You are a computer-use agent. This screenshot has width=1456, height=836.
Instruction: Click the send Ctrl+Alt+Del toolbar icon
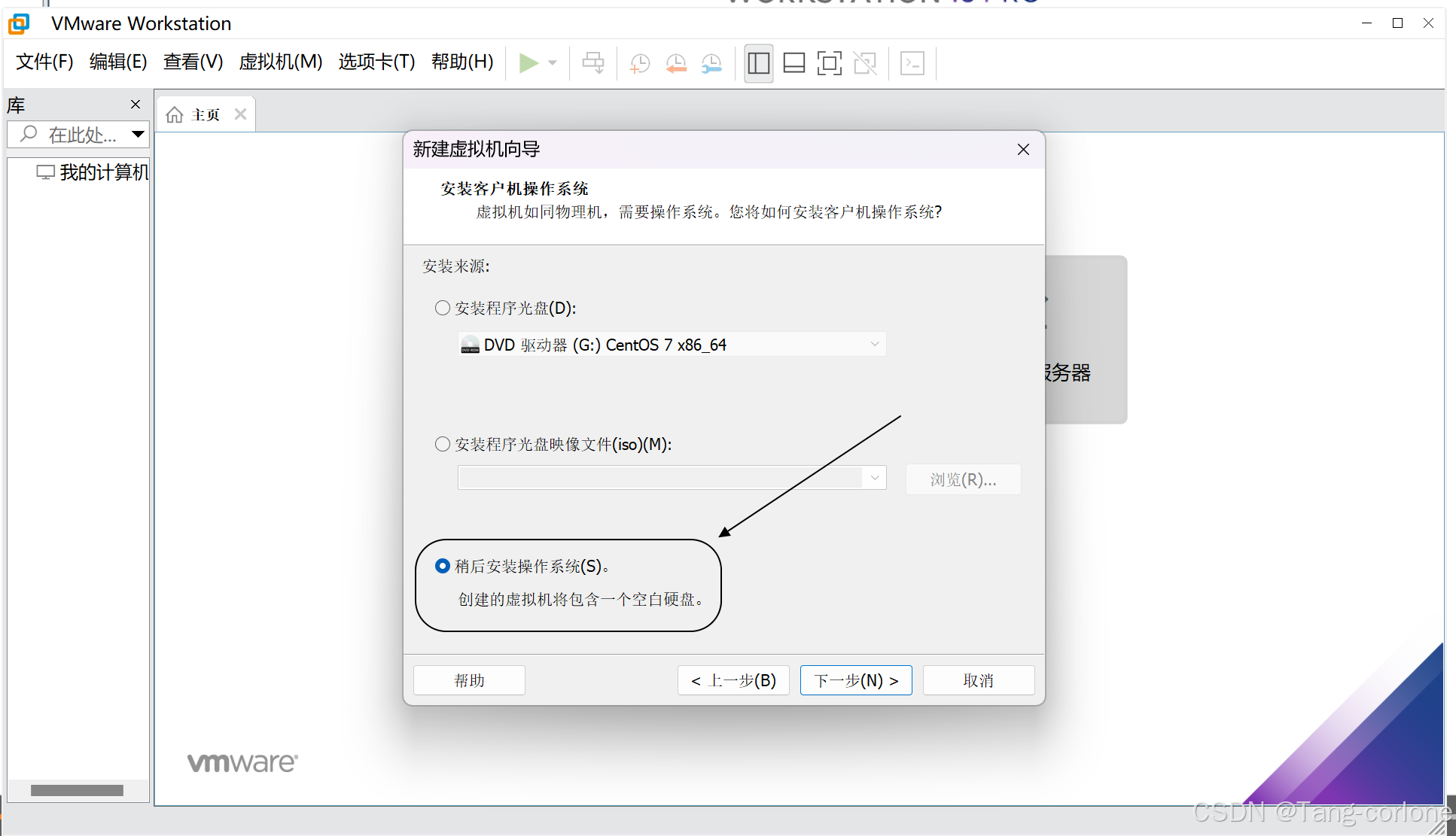pyautogui.click(x=593, y=63)
